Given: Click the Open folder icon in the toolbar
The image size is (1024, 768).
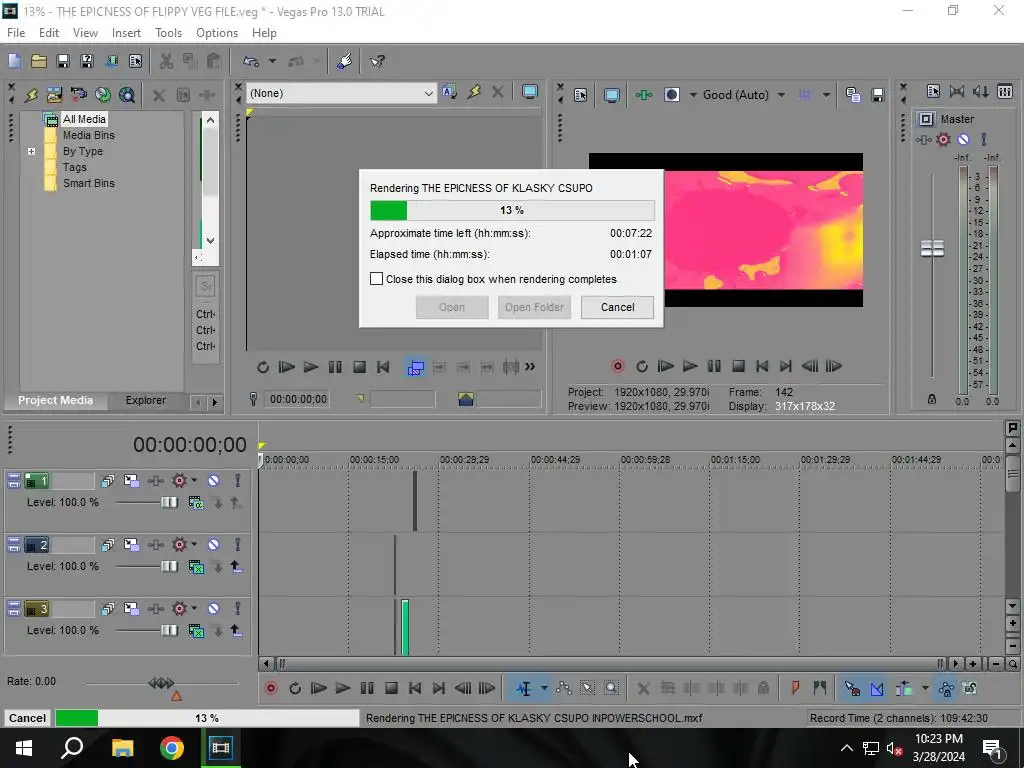Looking at the screenshot, I should [39, 61].
